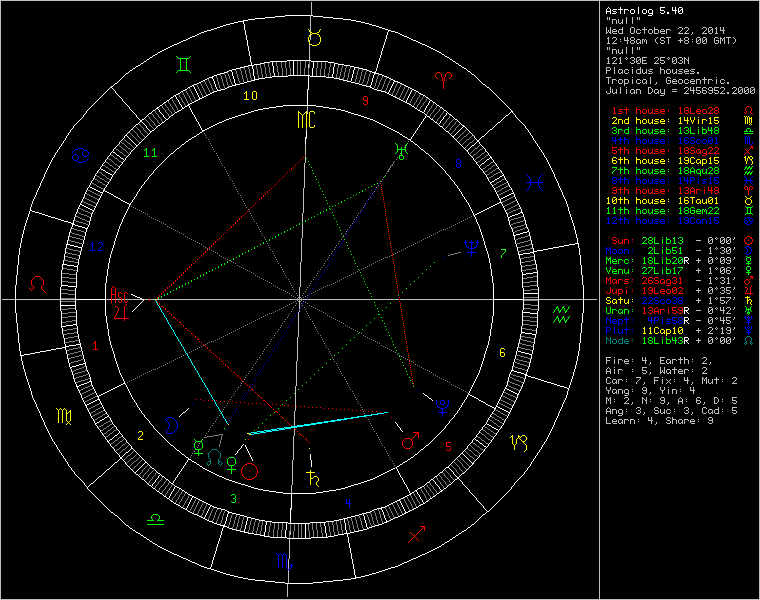Click the Pisces glyph on the chart wheel
This screenshot has width=760, height=600.
click(x=534, y=182)
